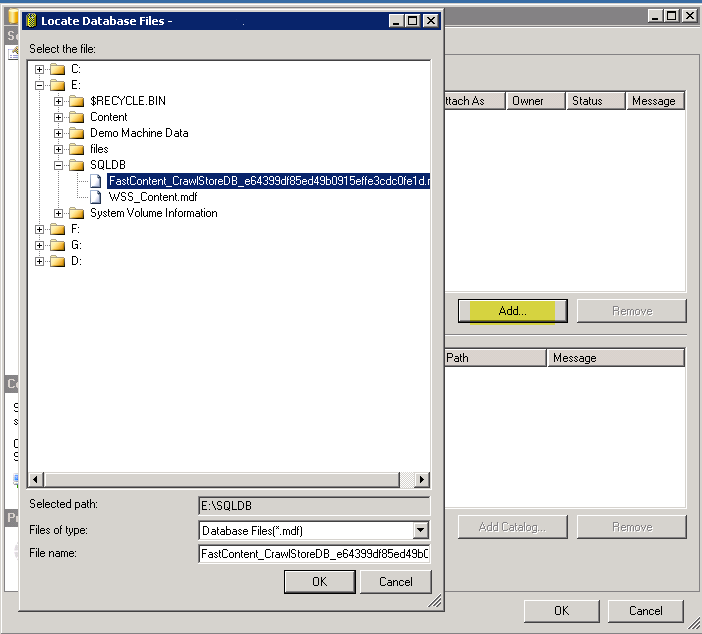Screen dimensions: 702x634
Task: Select the Demo Machine Data folder
Action: coord(139,133)
